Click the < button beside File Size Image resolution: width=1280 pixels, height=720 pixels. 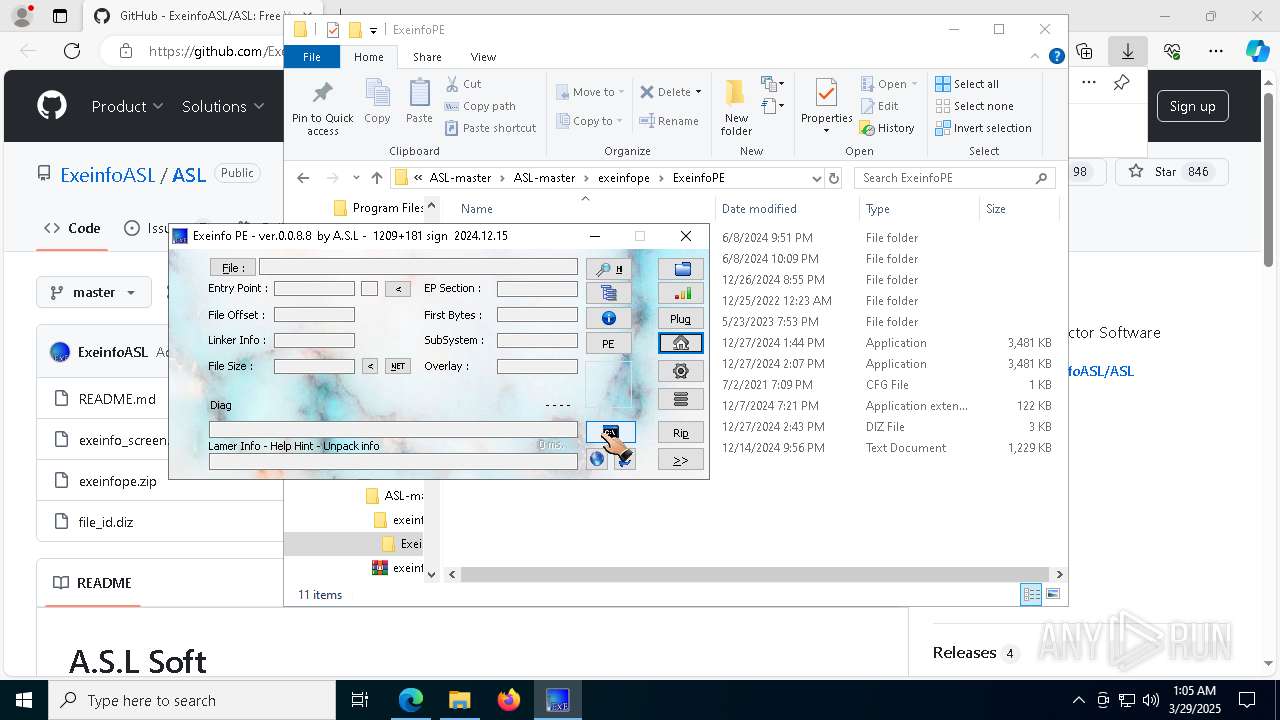[370, 366]
